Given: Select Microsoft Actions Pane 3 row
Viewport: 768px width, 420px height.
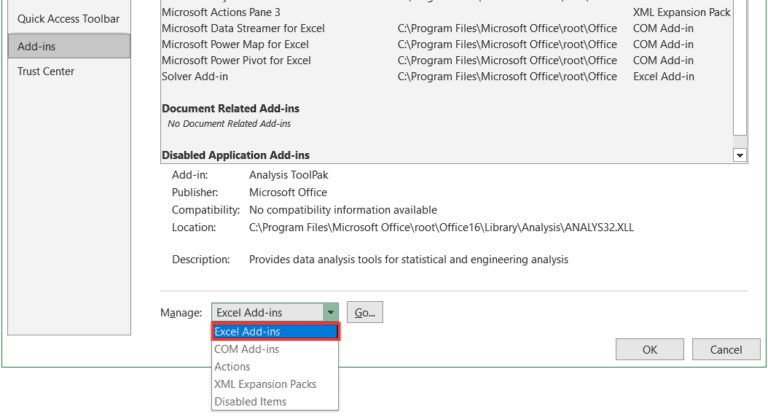Looking at the screenshot, I should point(447,12).
